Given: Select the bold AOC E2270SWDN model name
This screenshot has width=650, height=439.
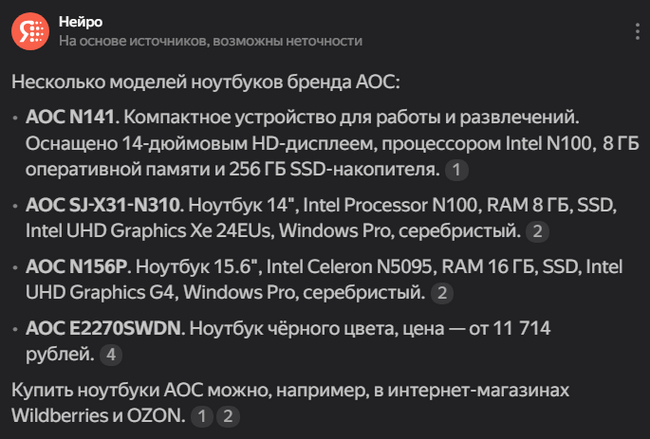Looking at the screenshot, I should pos(105,328).
